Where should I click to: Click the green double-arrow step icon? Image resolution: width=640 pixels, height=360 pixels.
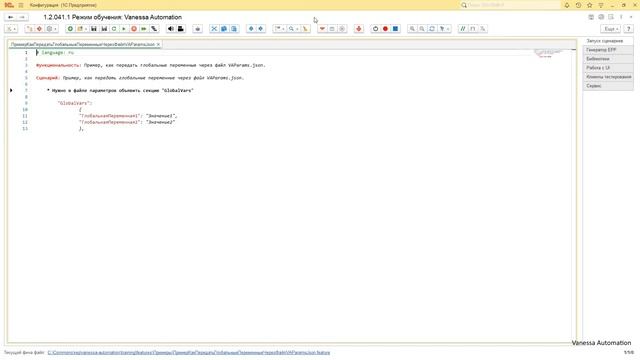(x=144, y=29)
